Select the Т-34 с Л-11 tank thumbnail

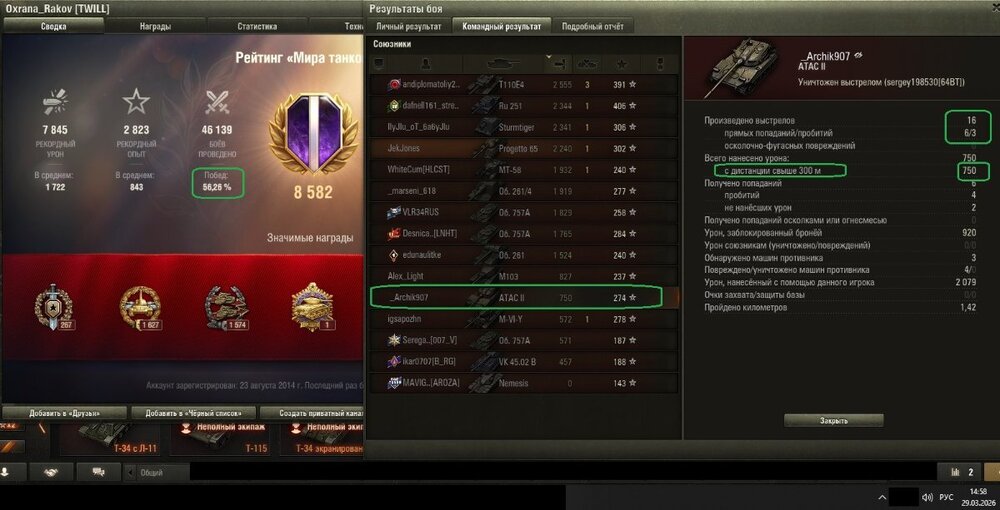pos(109,439)
